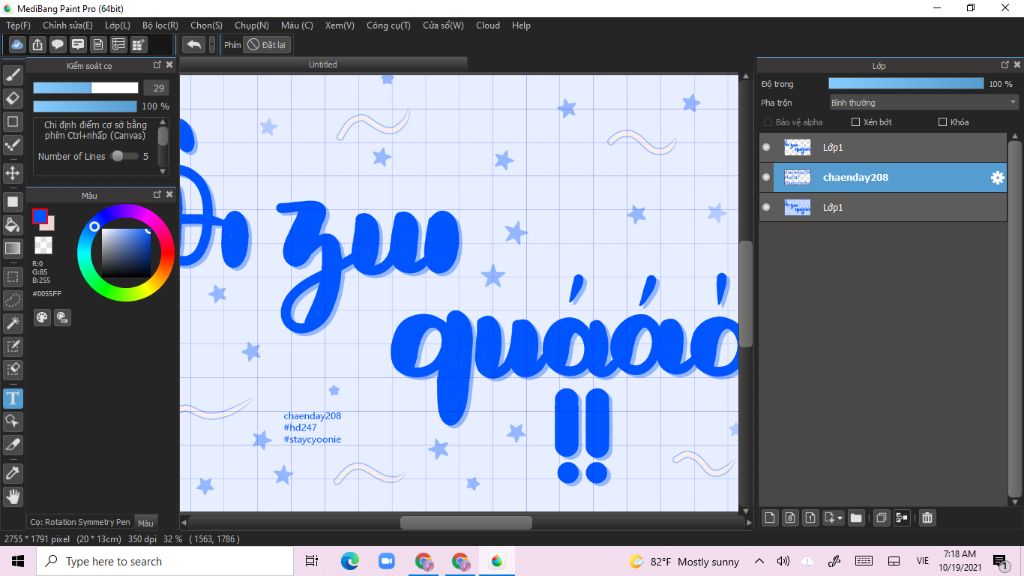Select the Shape brush square tool
The height and width of the screenshot is (576, 1024).
point(12,121)
